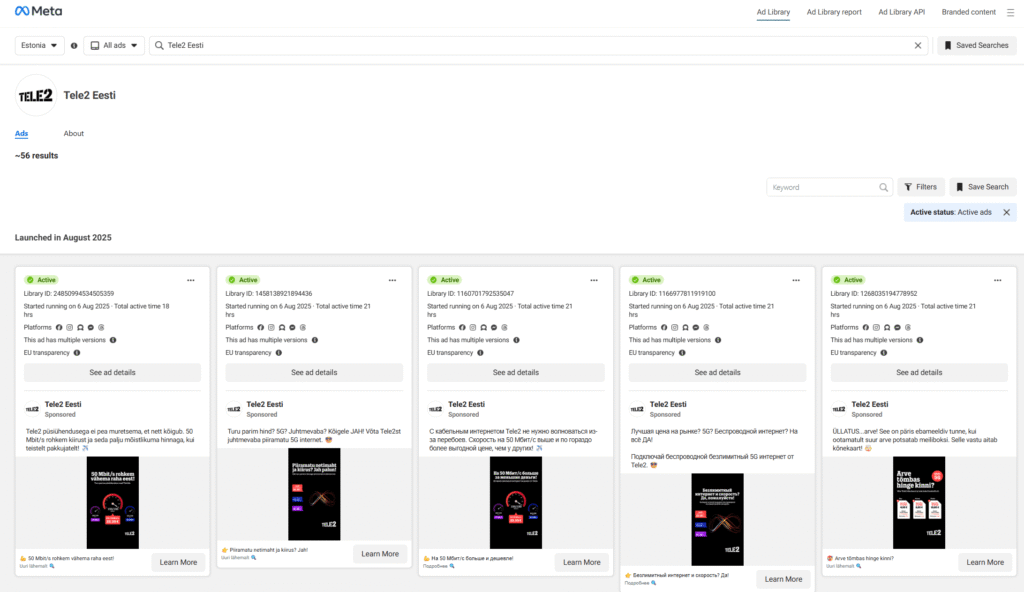Open the Russian 5G orange swirl ad image
The height and width of the screenshot is (592, 1024).
point(717,519)
